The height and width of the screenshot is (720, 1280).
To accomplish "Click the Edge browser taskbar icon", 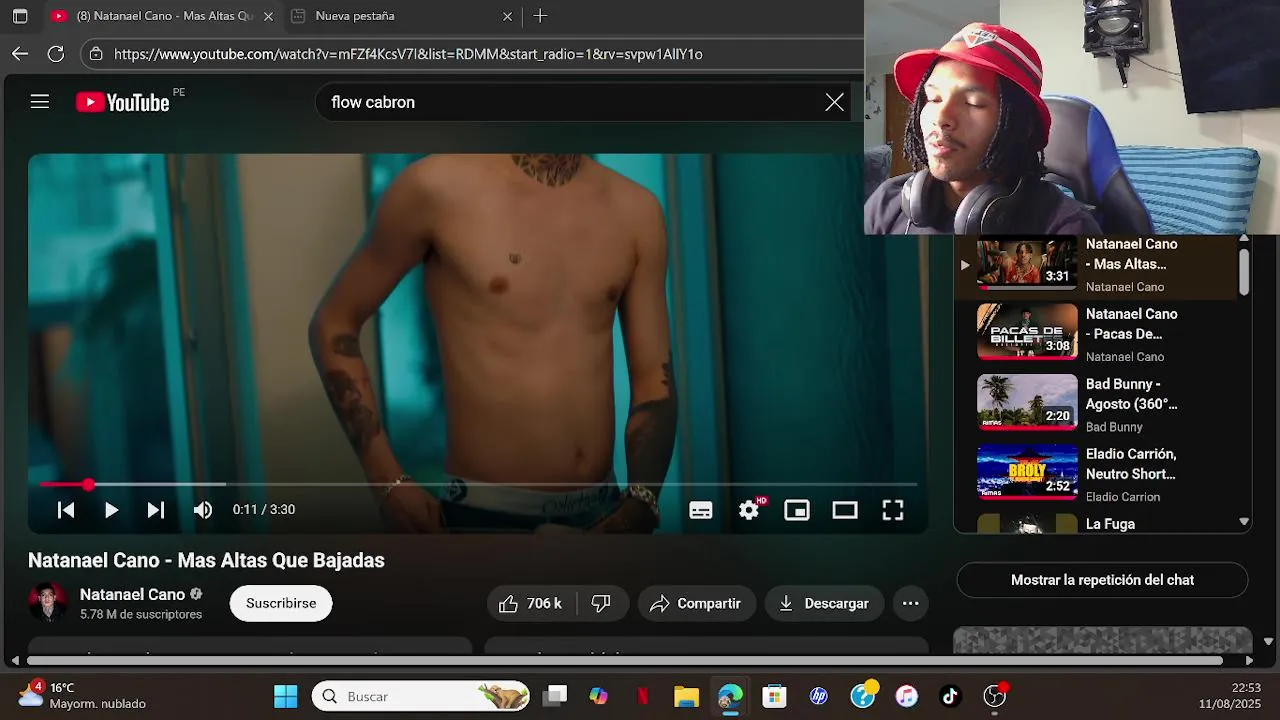I will click(730, 696).
